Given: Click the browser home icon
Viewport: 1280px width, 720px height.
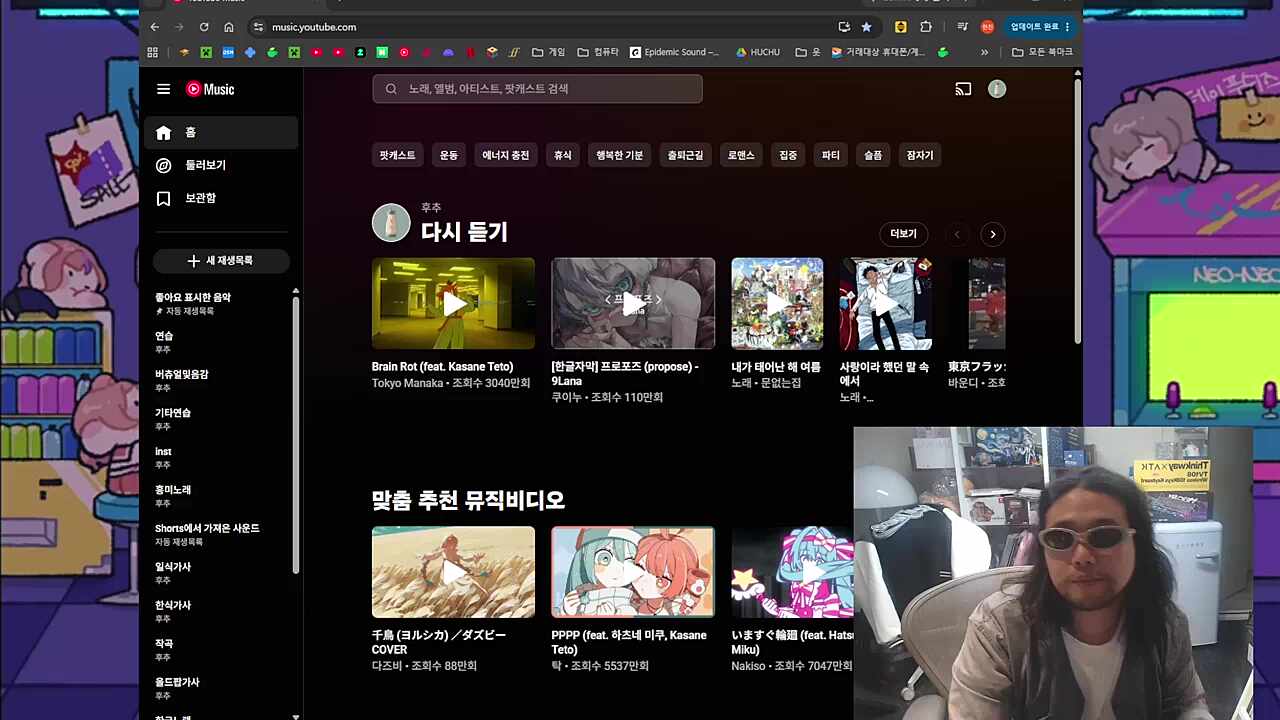Looking at the screenshot, I should 229,27.
